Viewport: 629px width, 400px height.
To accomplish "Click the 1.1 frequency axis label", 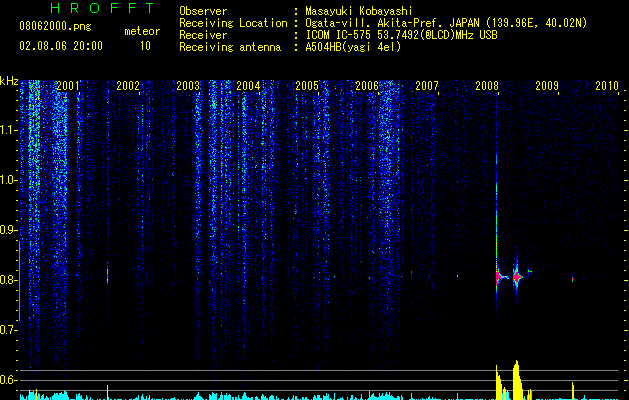I will [x=8, y=130].
